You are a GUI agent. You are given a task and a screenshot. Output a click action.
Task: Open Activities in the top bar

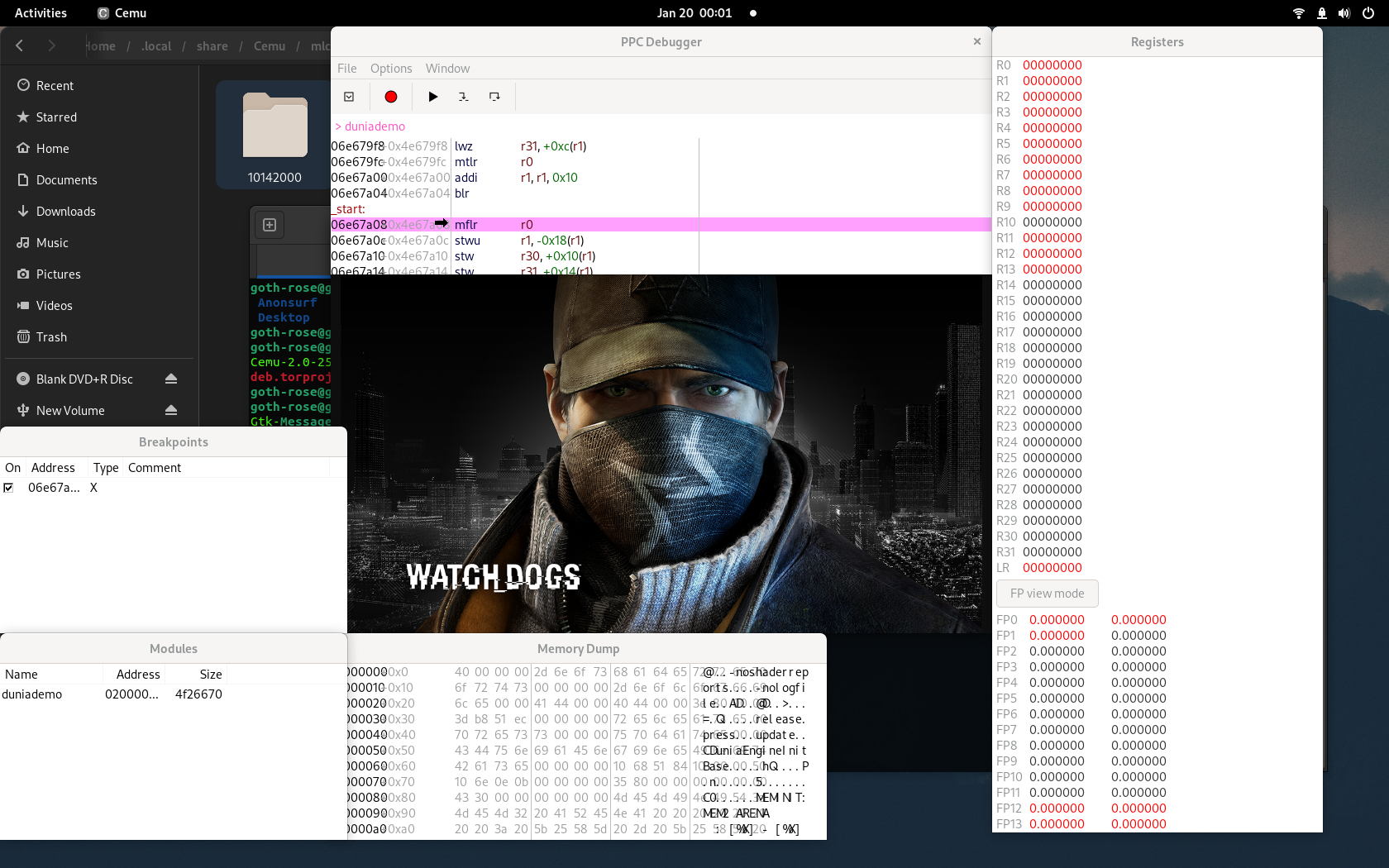[39, 12]
